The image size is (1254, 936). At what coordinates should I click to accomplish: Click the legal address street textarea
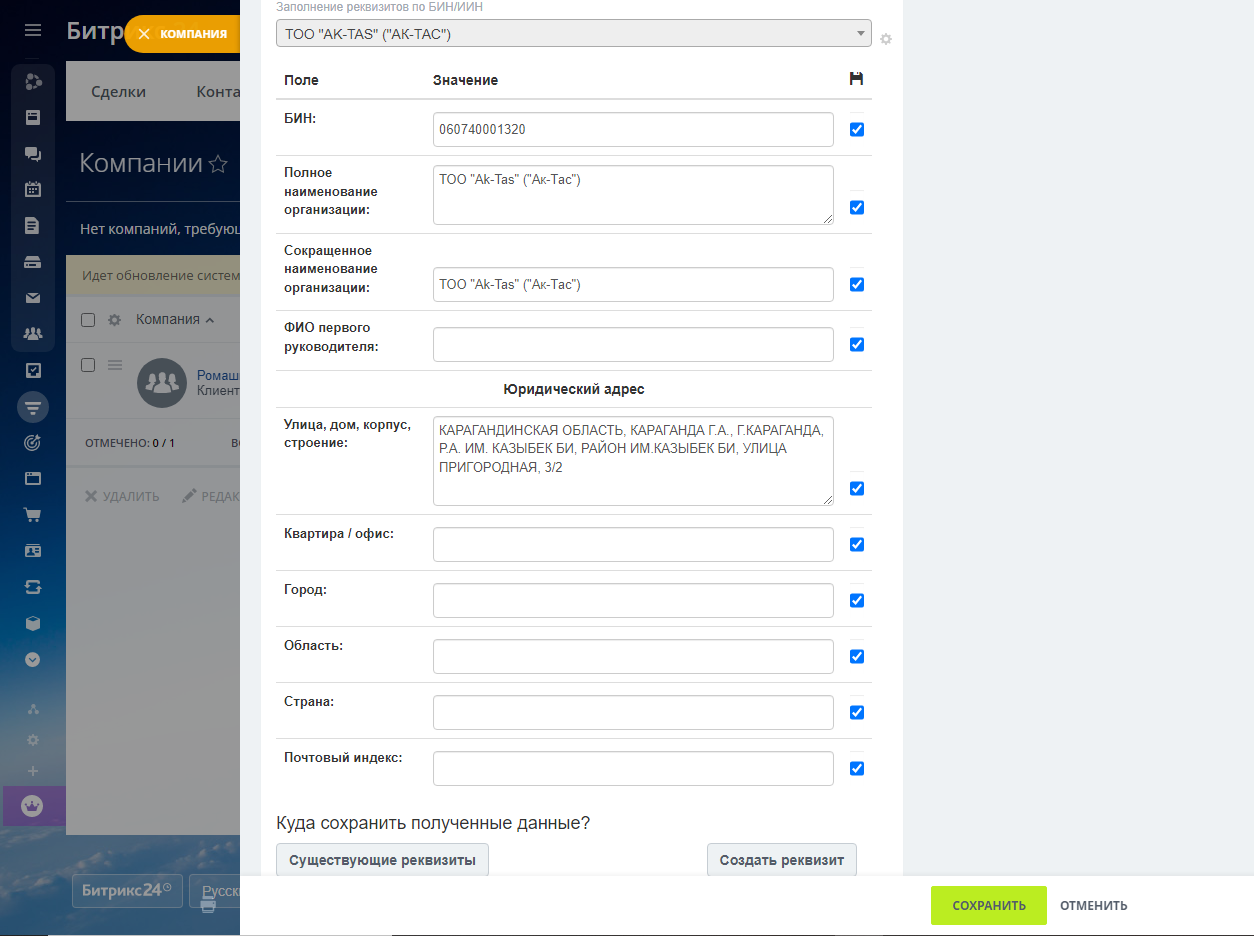click(633, 461)
